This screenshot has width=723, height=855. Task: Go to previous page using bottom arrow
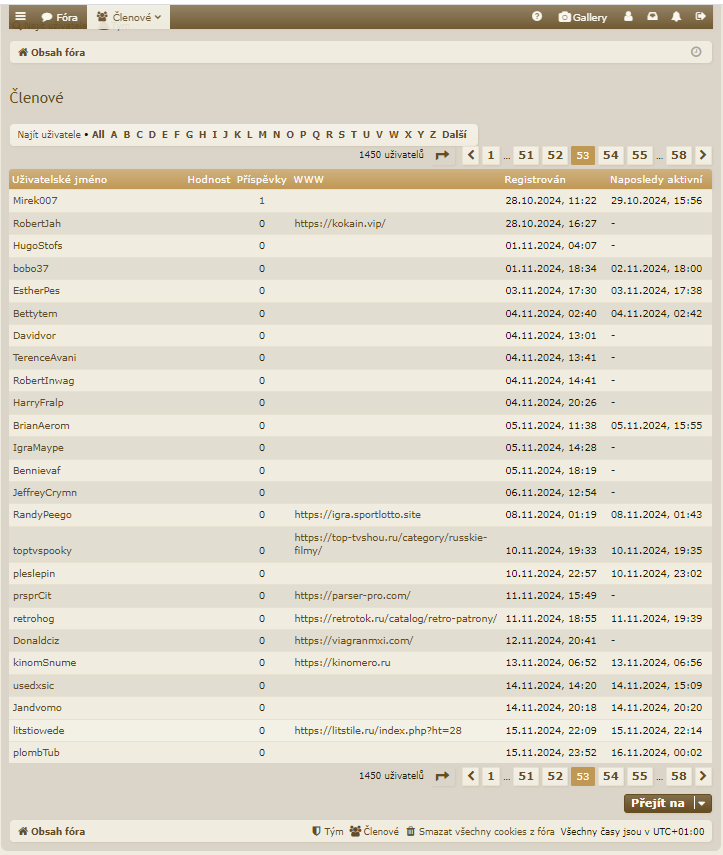[x=471, y=776]
